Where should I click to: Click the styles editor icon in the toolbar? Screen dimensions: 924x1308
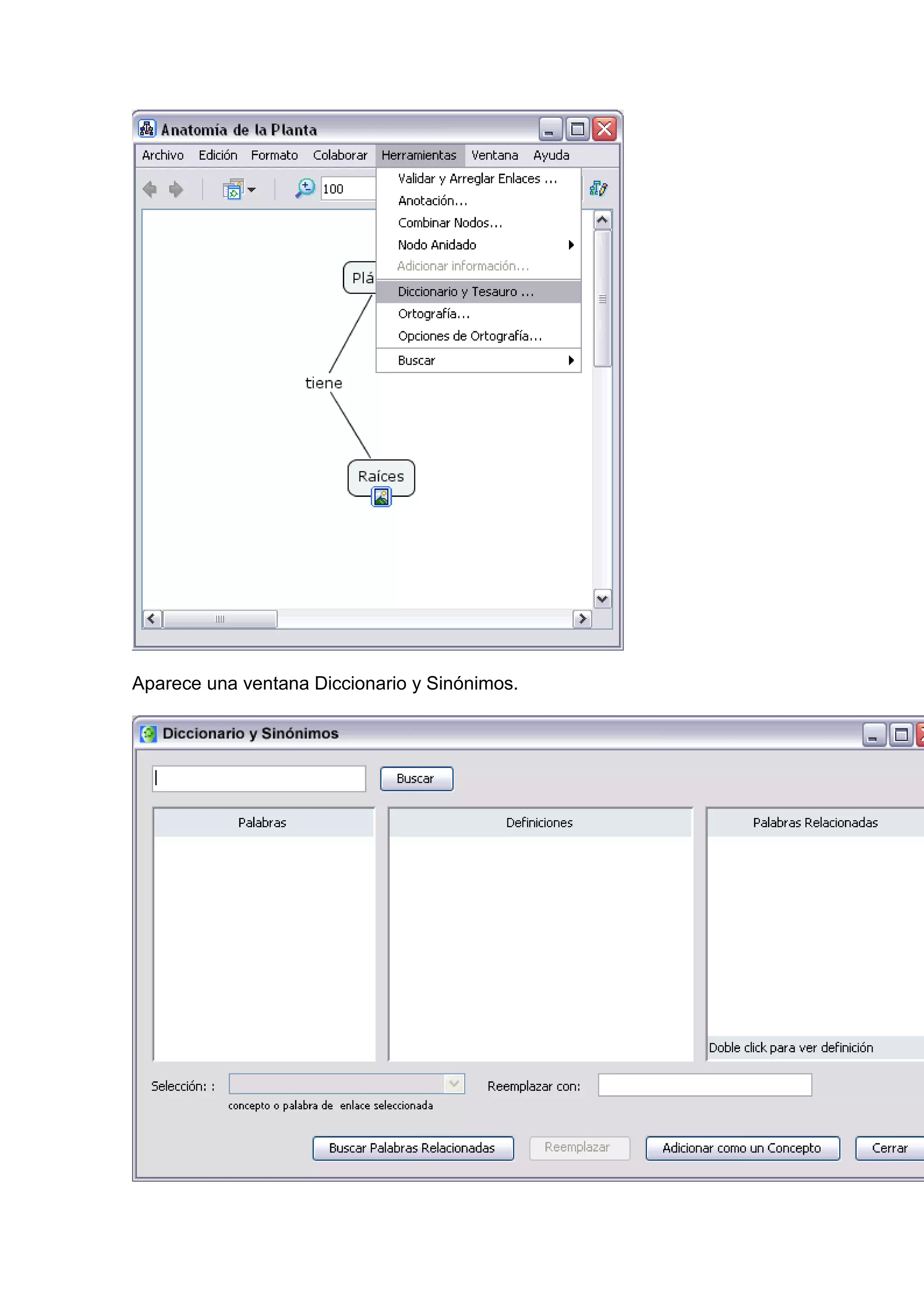(x=598, y=189)
